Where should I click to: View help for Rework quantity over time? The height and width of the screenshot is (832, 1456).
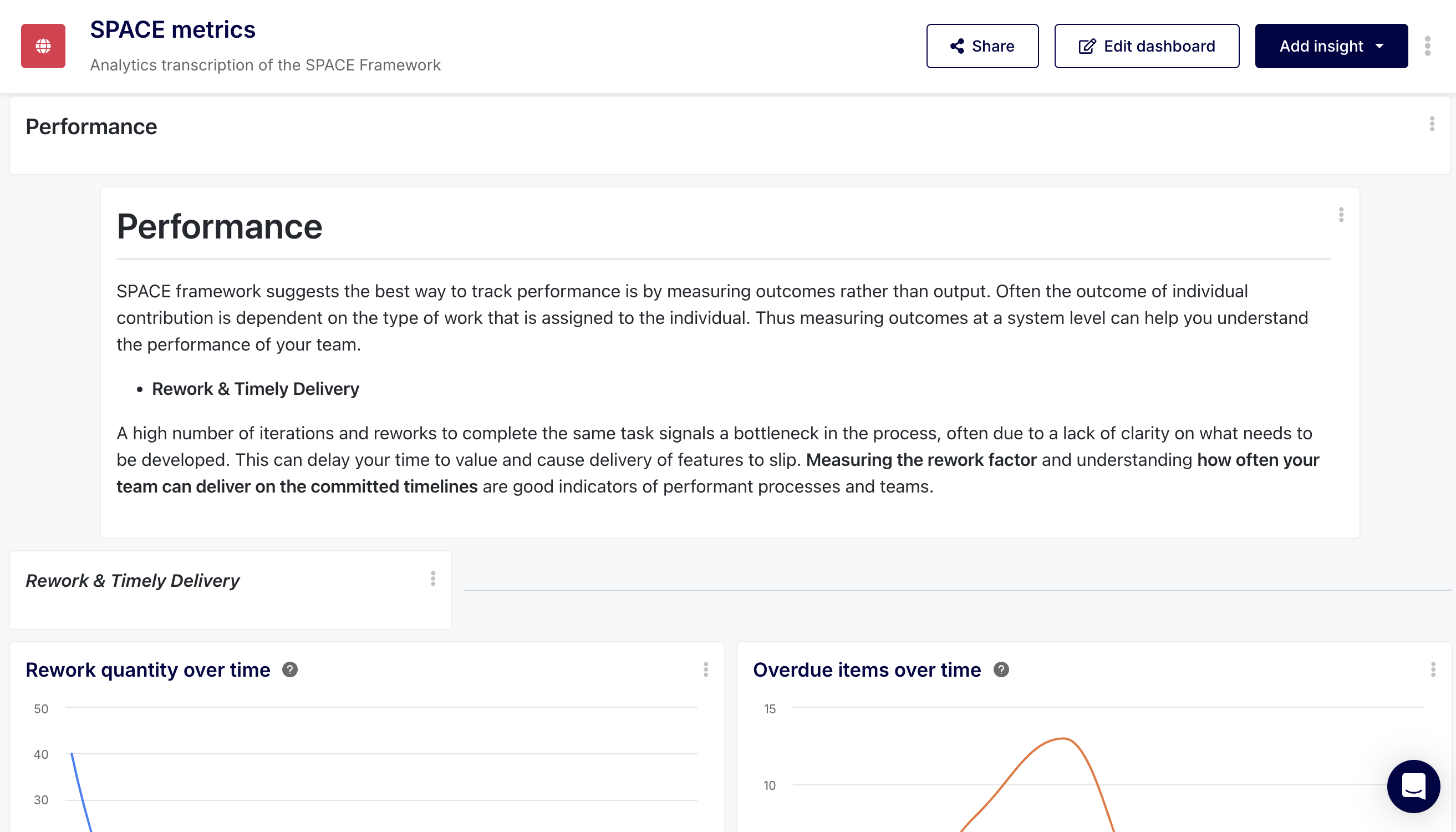pyautogui.click(x=290, y=669)
